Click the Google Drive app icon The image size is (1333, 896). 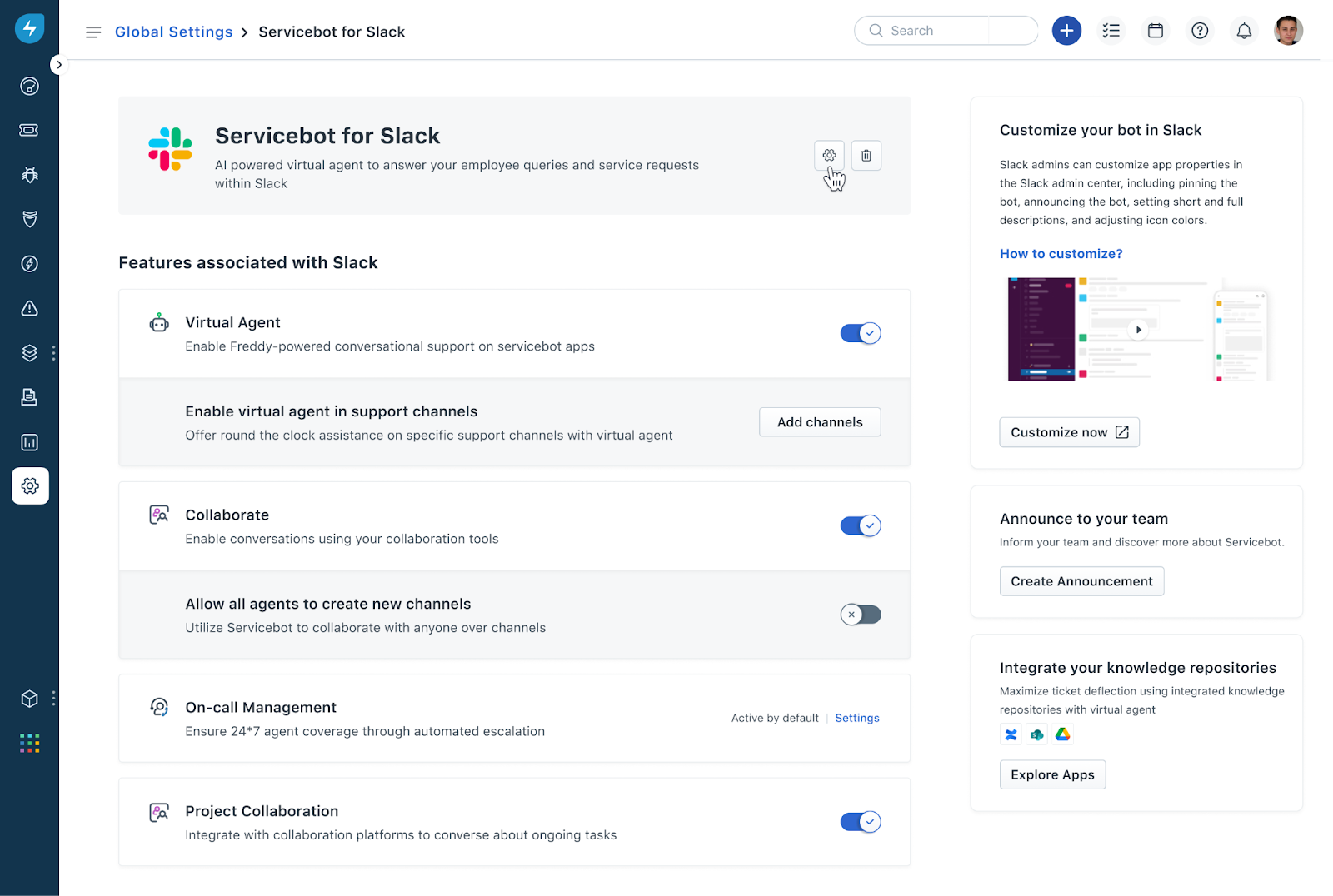(x=1062, y=734)
